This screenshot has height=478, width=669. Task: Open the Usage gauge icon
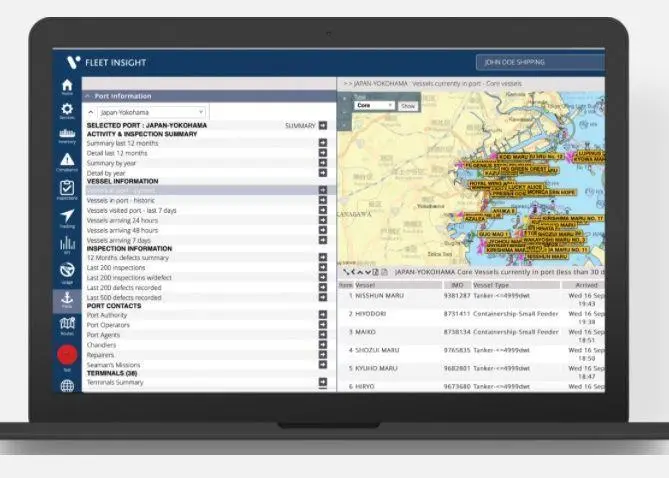click(x=67, y=273)
